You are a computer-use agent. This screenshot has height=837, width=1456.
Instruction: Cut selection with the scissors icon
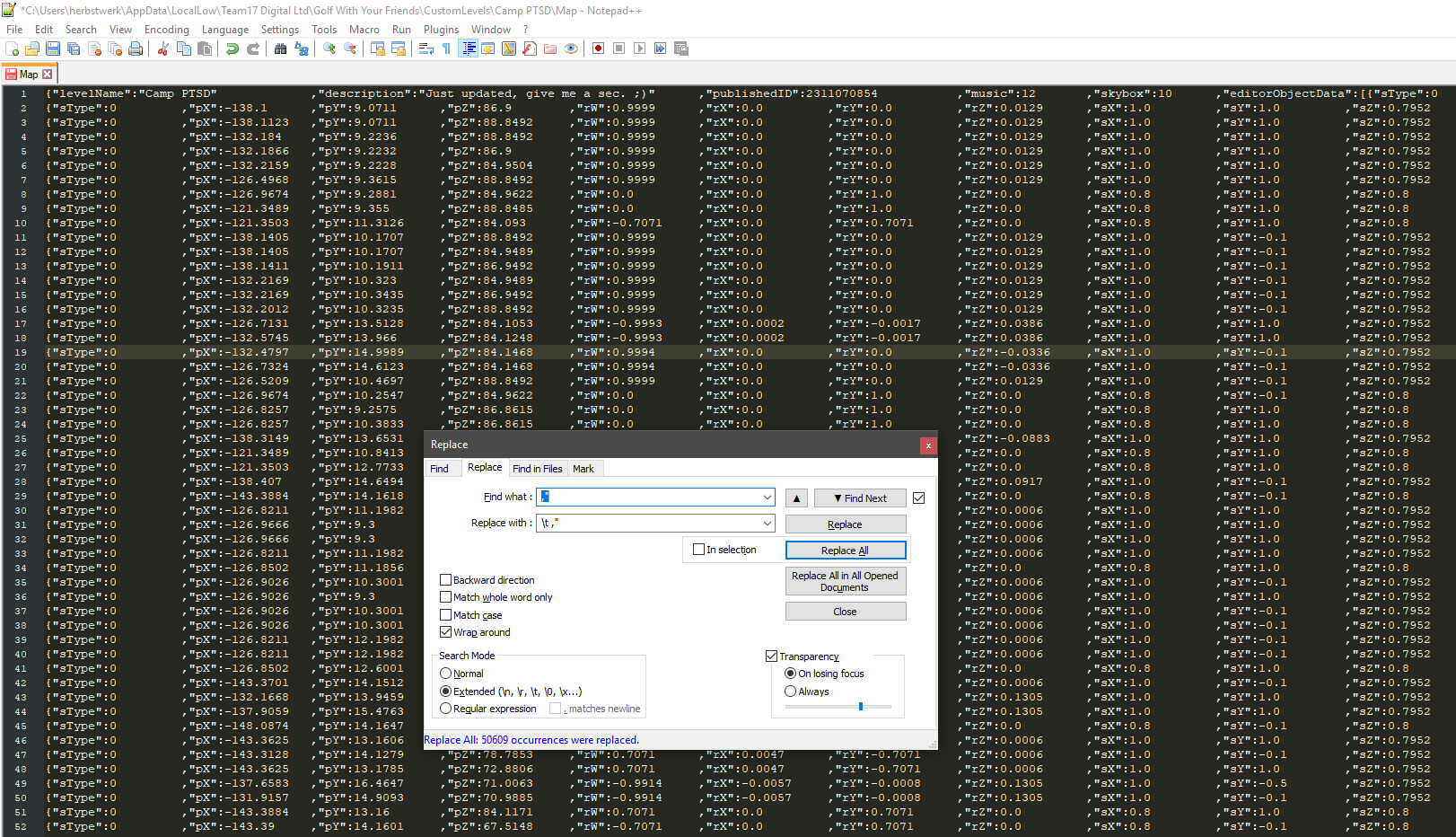pos(163,48)
